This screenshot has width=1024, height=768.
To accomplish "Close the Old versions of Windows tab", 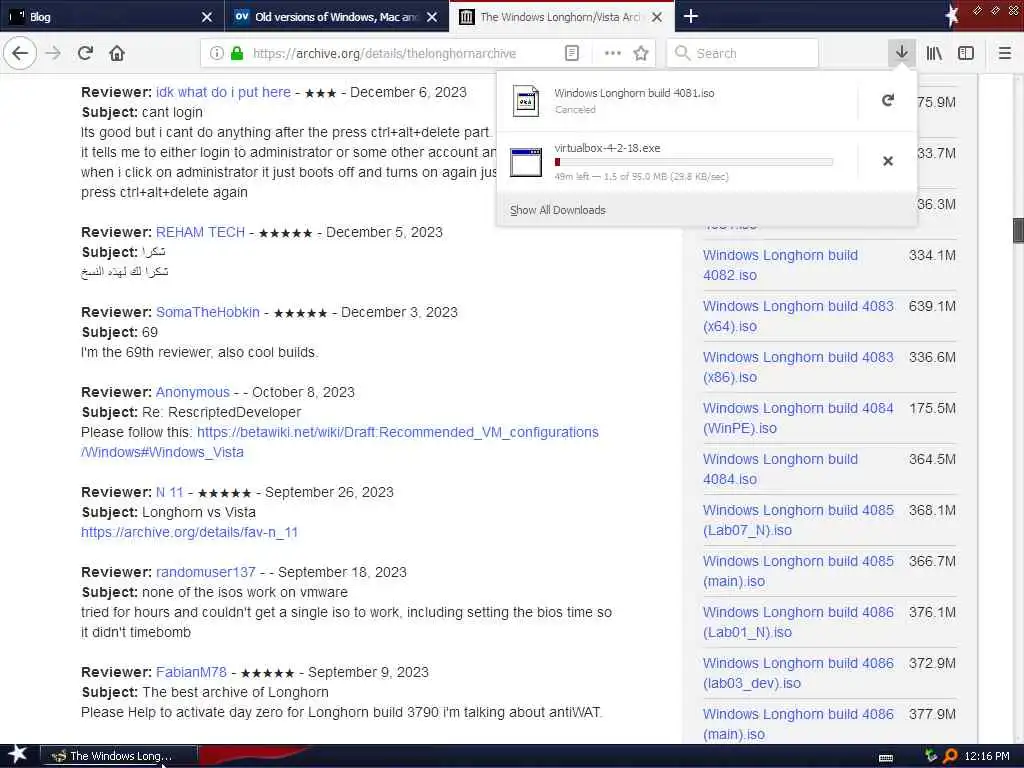I will 432,17.
